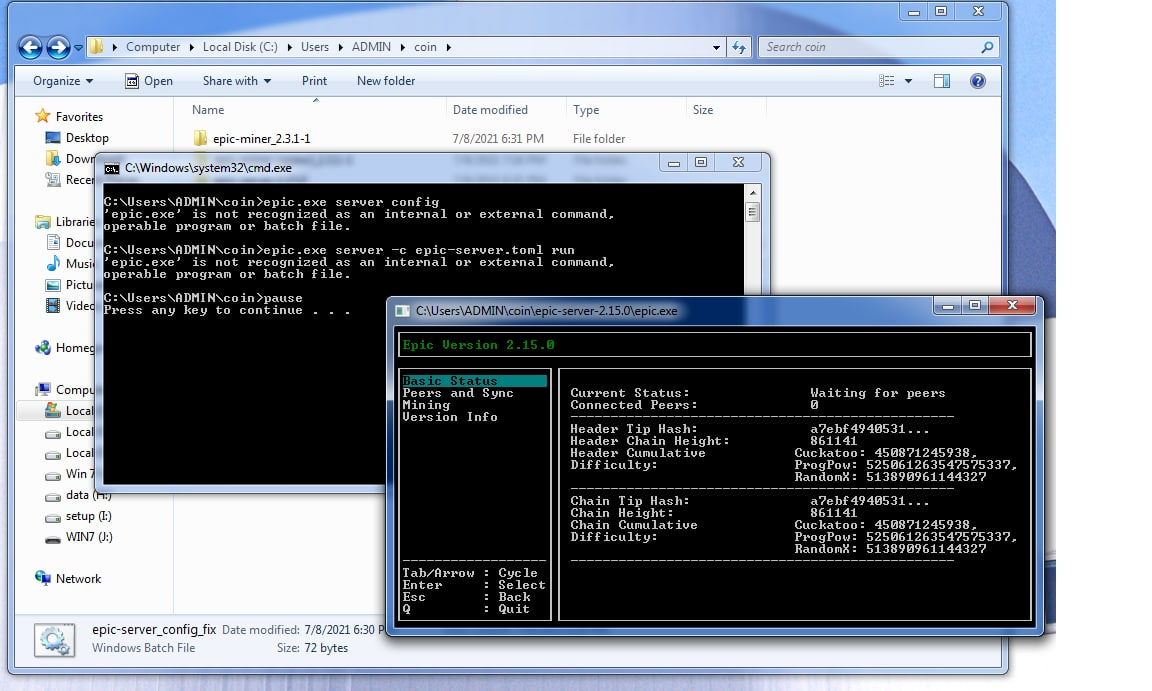Sort files by Date modified column
This screenshot has width=1152, height=691.
(x=490, y=109)
